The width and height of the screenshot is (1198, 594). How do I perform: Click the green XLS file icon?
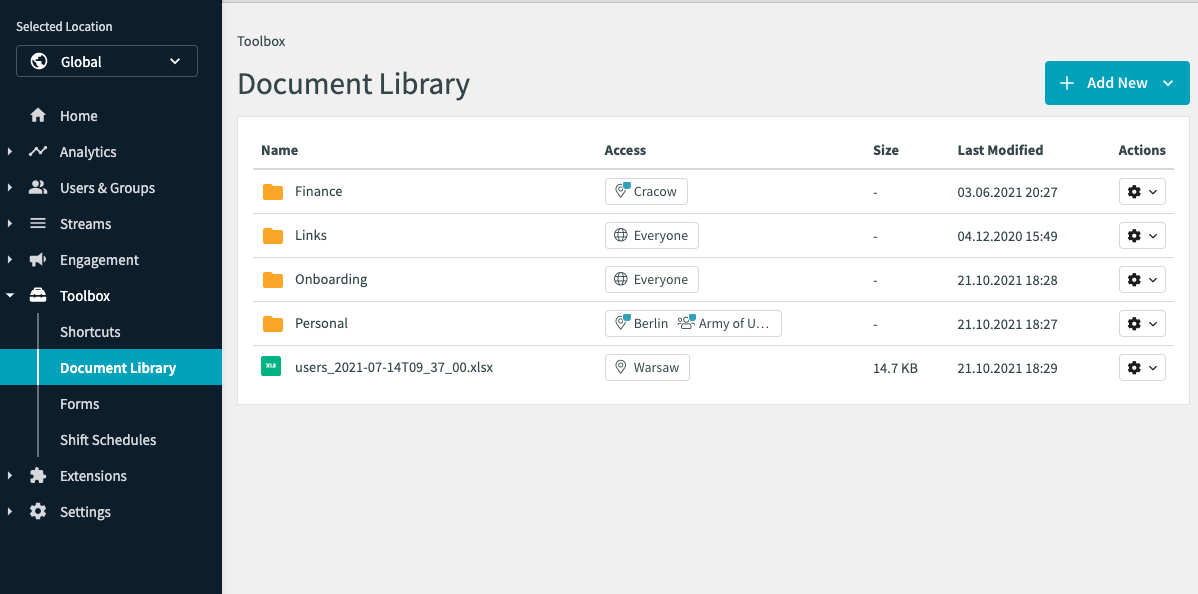[x=270, y=365]
